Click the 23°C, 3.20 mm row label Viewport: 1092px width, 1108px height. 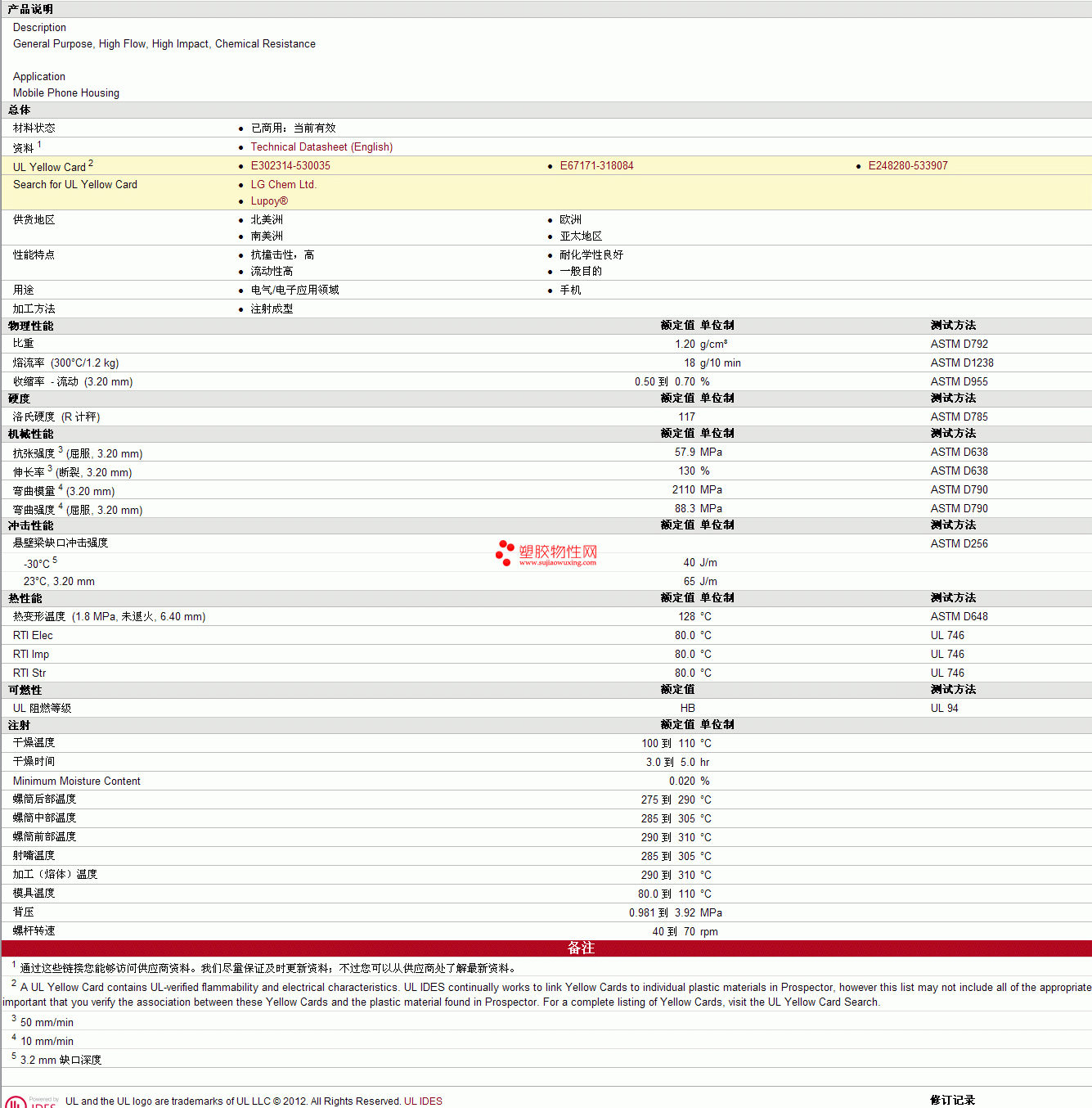[x=59, y=582]
